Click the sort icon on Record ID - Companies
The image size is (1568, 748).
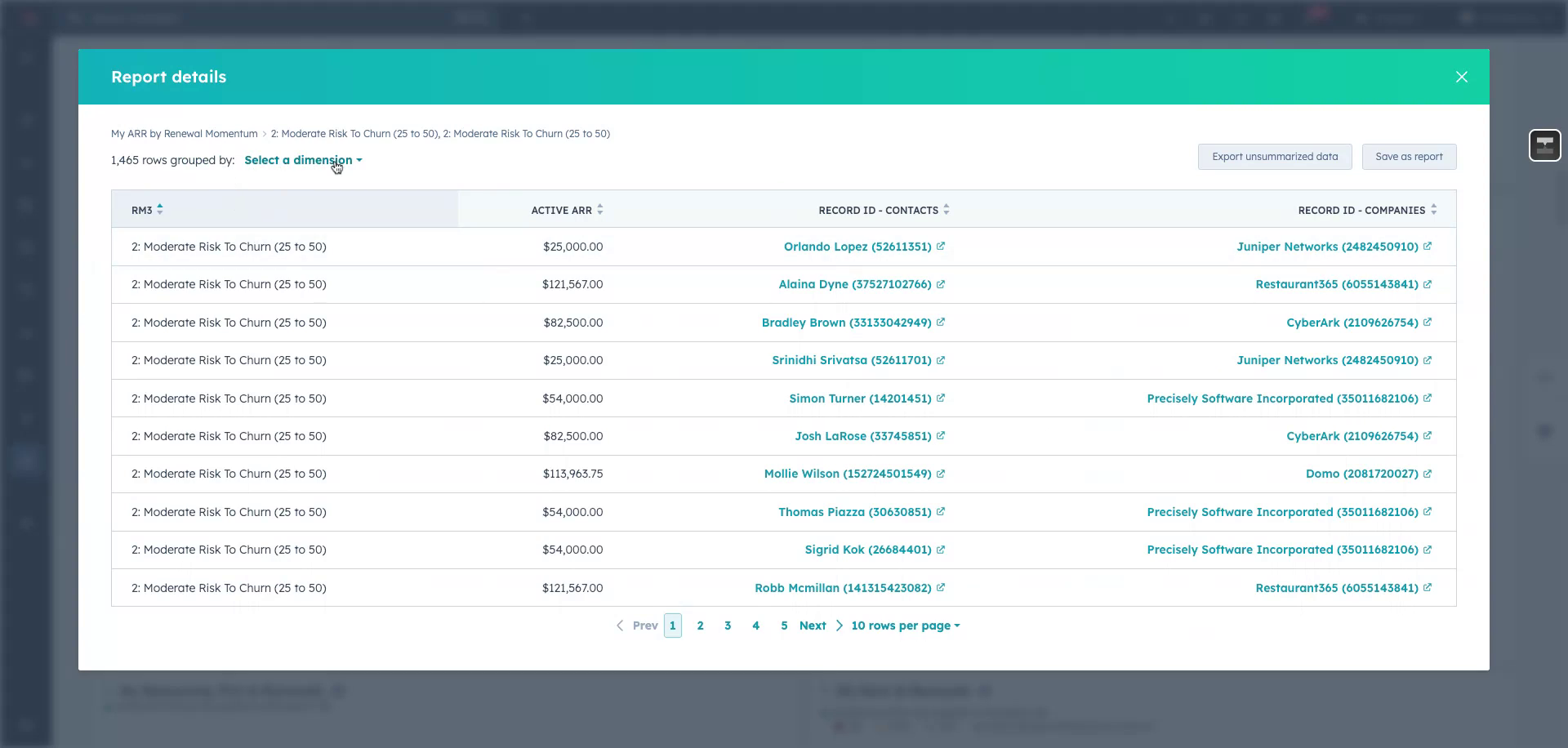coord(1433,209)
